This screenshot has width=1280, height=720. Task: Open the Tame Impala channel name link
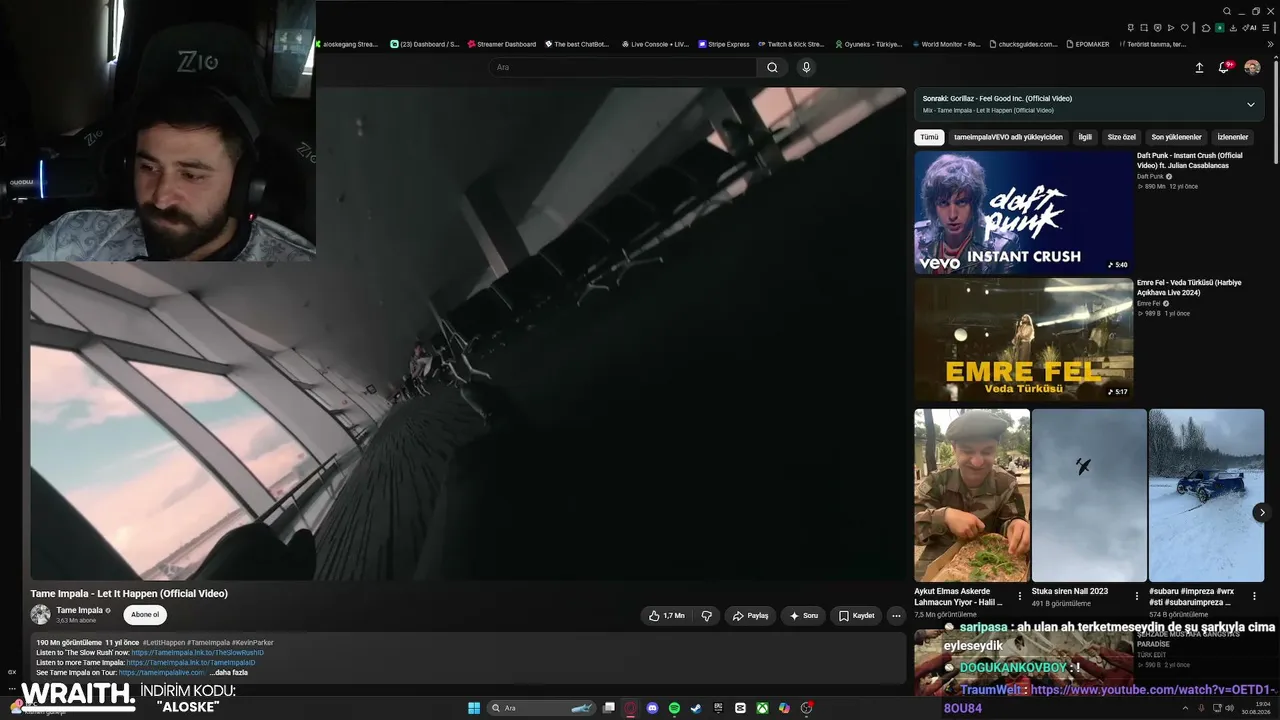pyautogui.click(x=80, y=610)
